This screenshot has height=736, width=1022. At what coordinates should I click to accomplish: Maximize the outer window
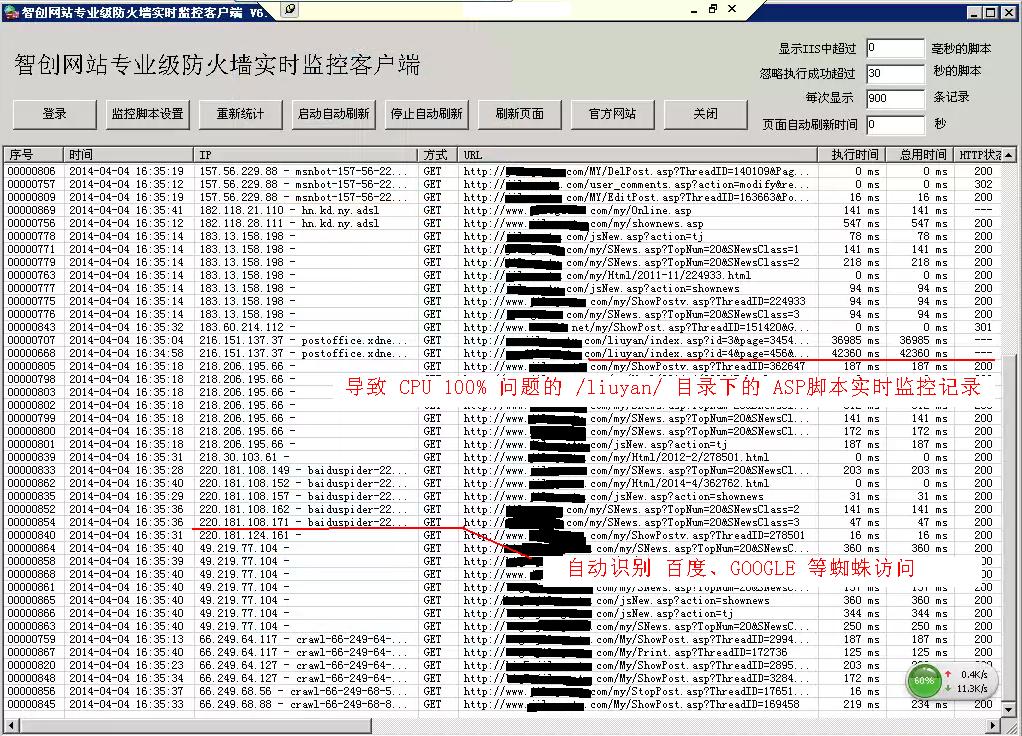click(x=990, y=12)
